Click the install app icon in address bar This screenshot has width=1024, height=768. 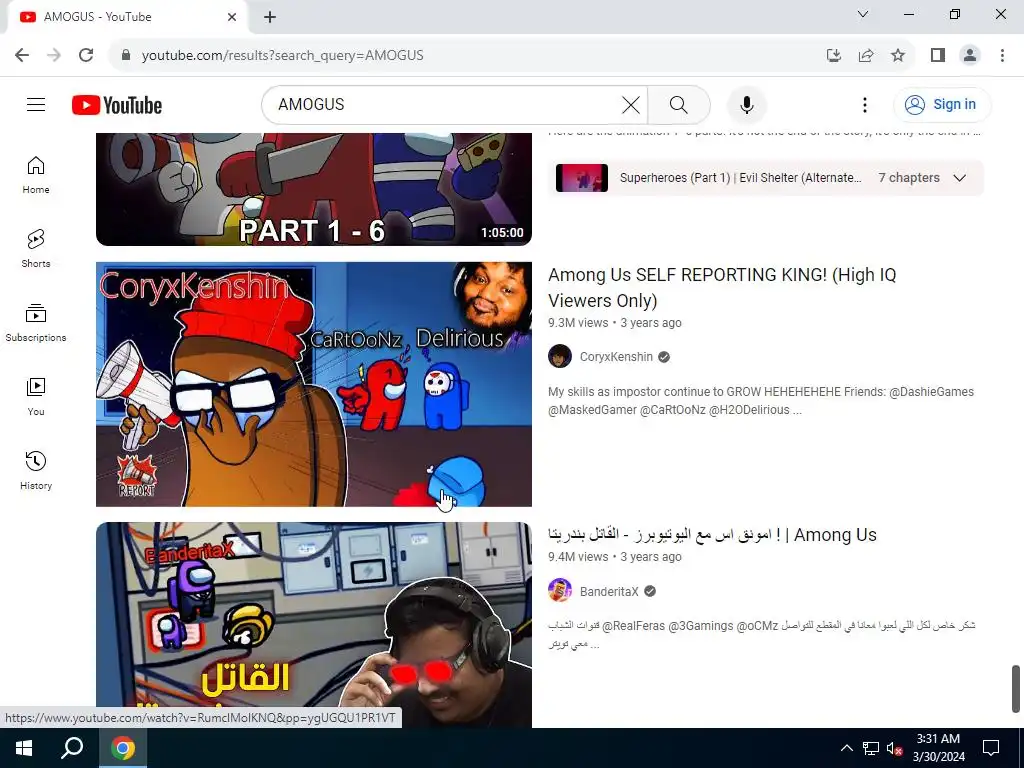tap(833, 55)
